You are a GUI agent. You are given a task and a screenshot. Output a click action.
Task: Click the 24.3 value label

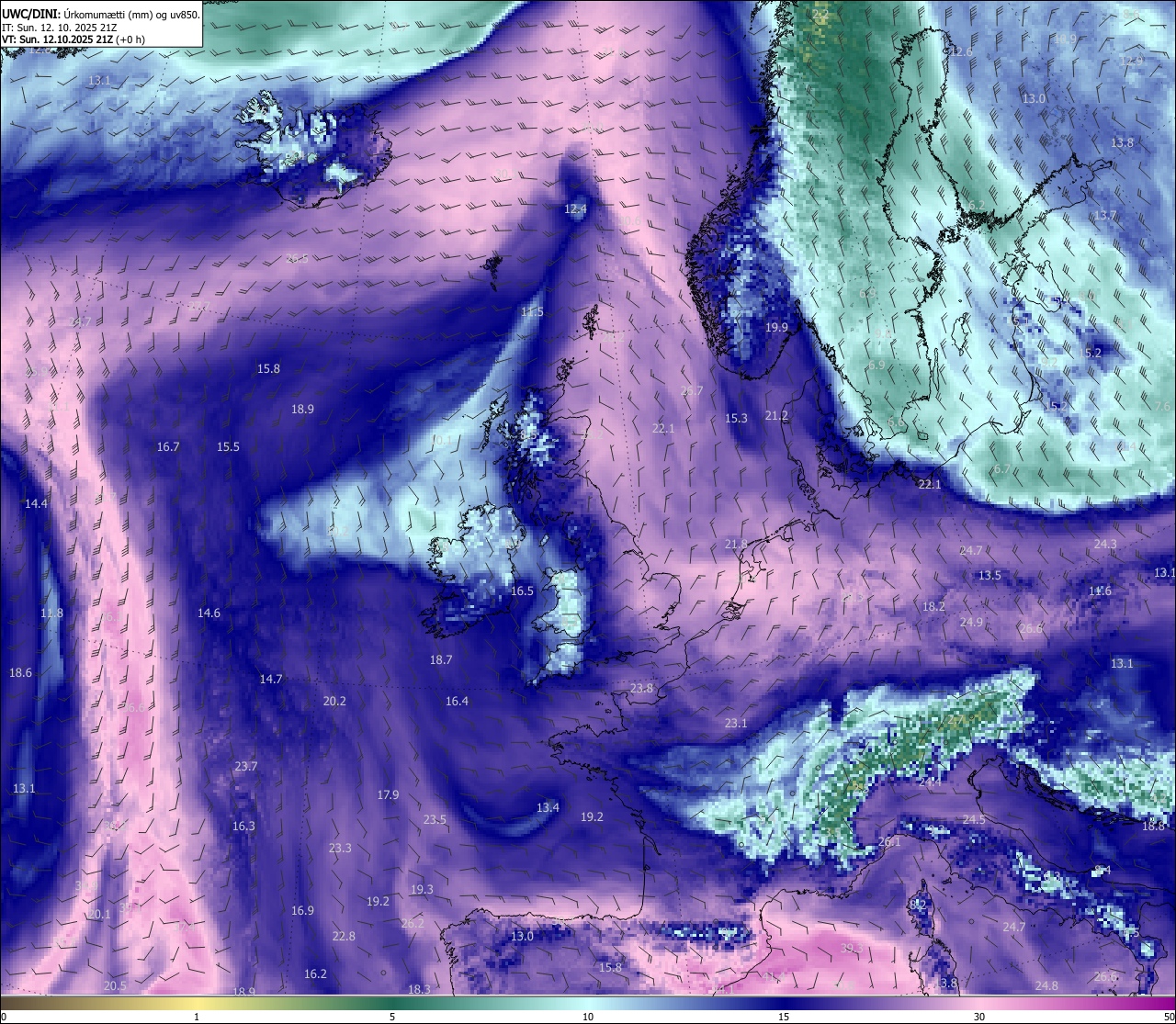coord(1105,545)
